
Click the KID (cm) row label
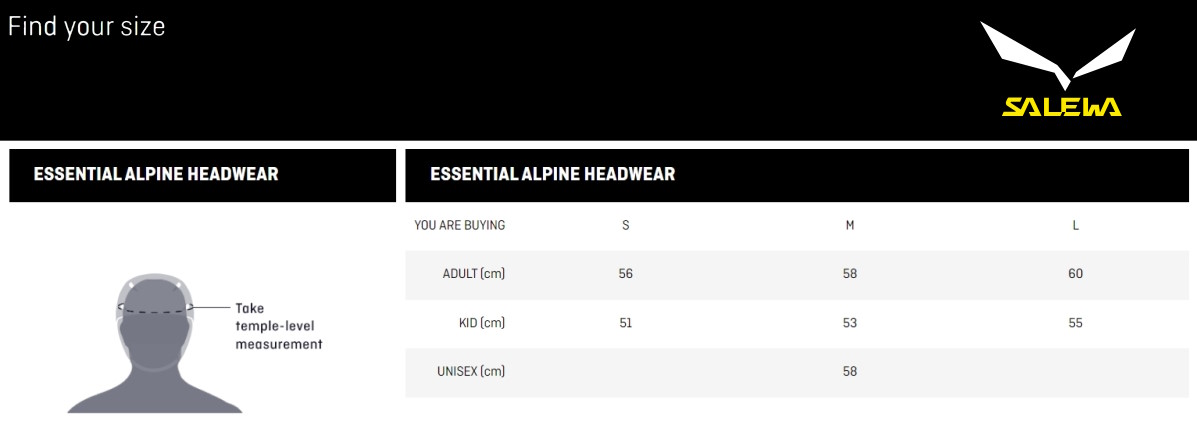[482, 322]
